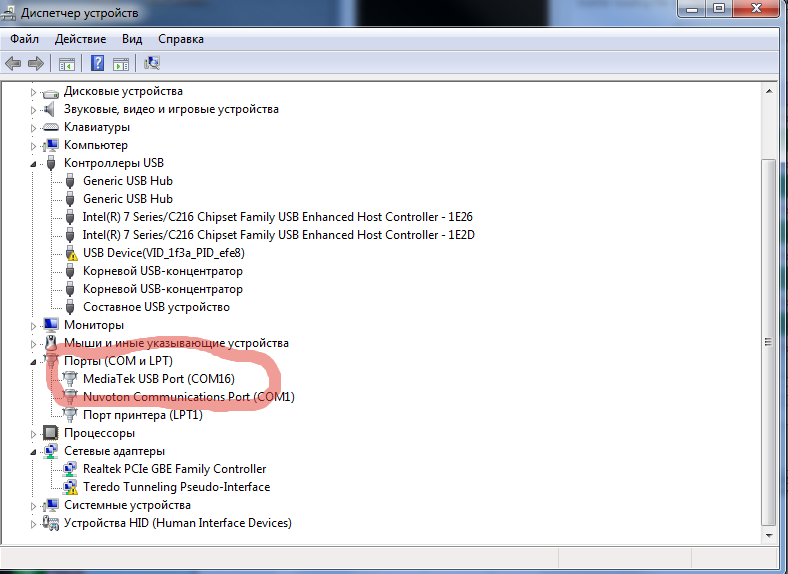
Task: Select Порт принтера (LPT1) label
Action: pos(143,415)
